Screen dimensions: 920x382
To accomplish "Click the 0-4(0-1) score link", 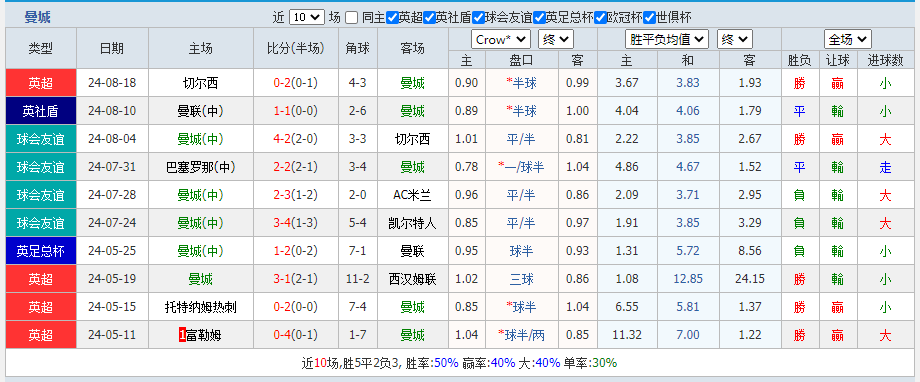I will [296, 335].
